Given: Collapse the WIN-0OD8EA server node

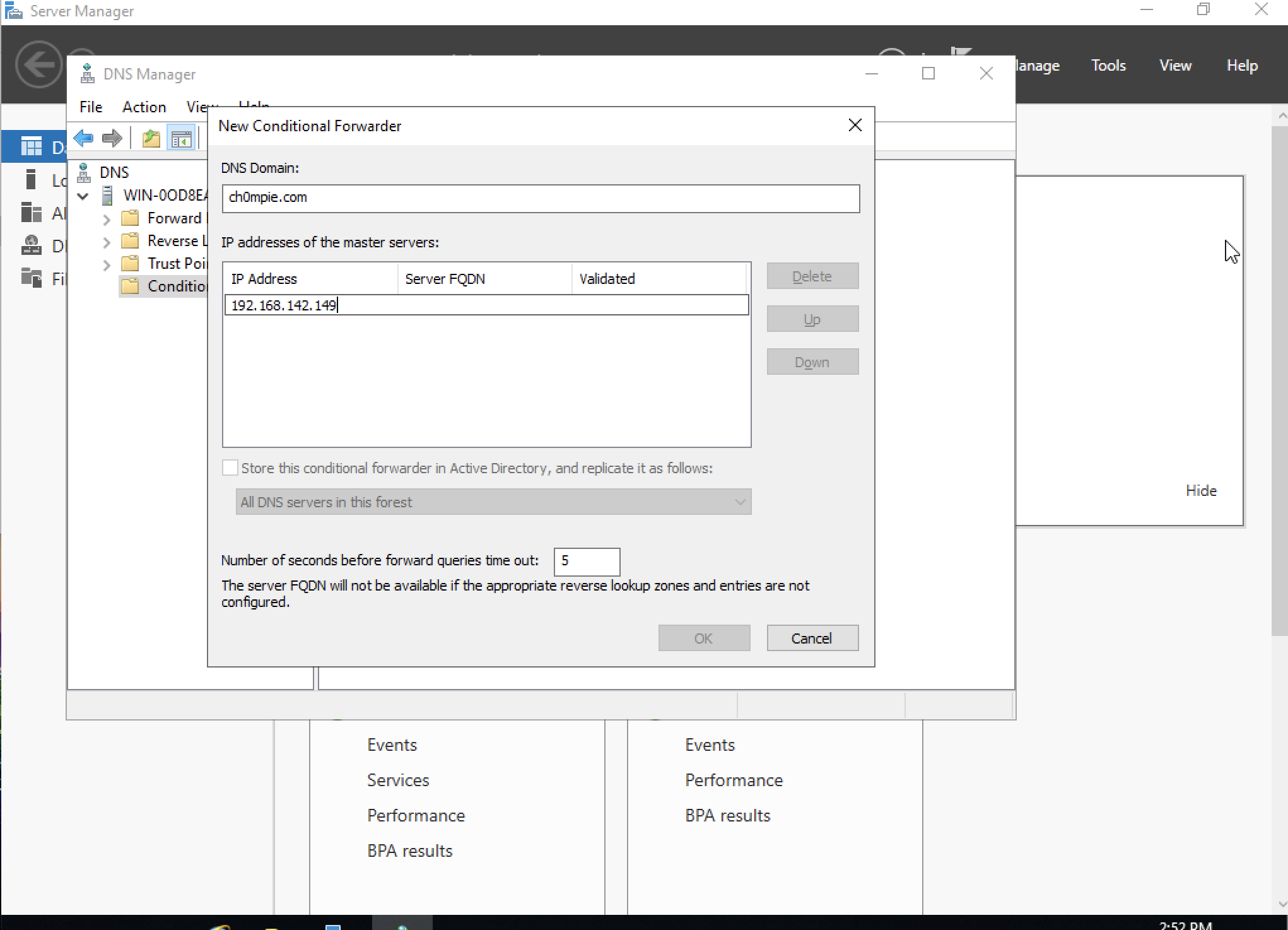Looking at the screenshot, I should (83, 196).
